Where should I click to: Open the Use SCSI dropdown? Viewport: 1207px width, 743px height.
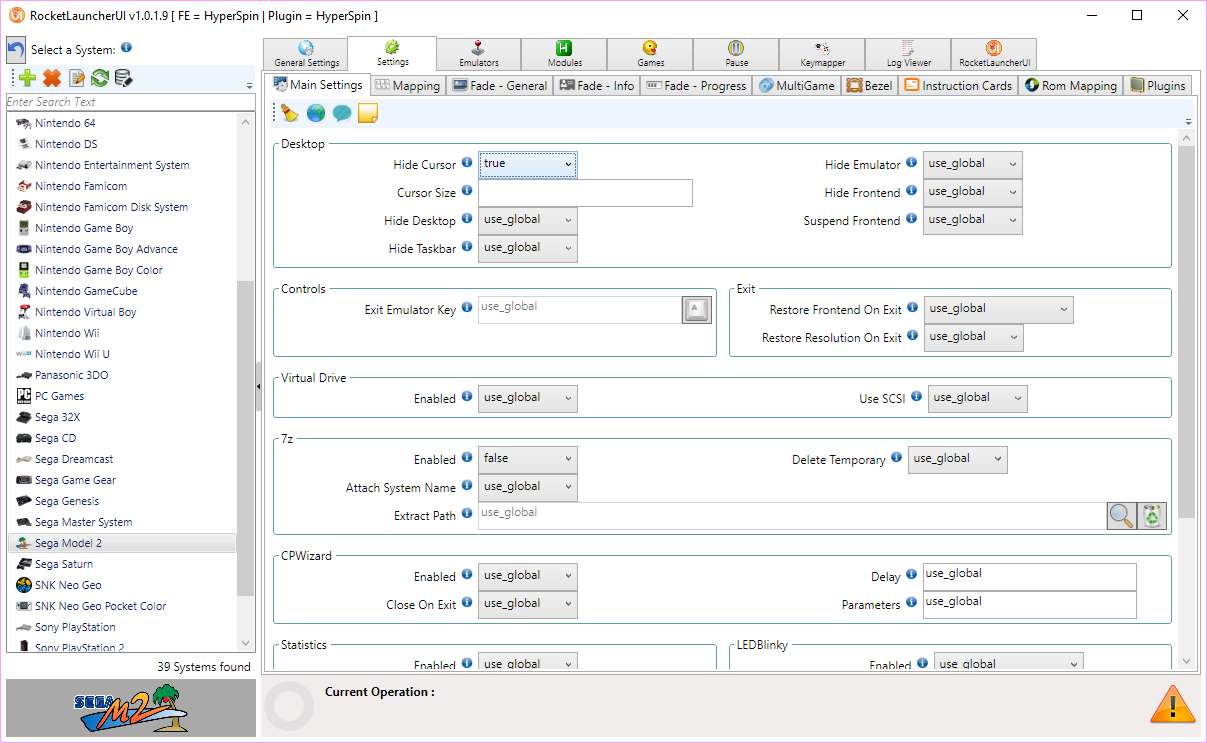977,398
